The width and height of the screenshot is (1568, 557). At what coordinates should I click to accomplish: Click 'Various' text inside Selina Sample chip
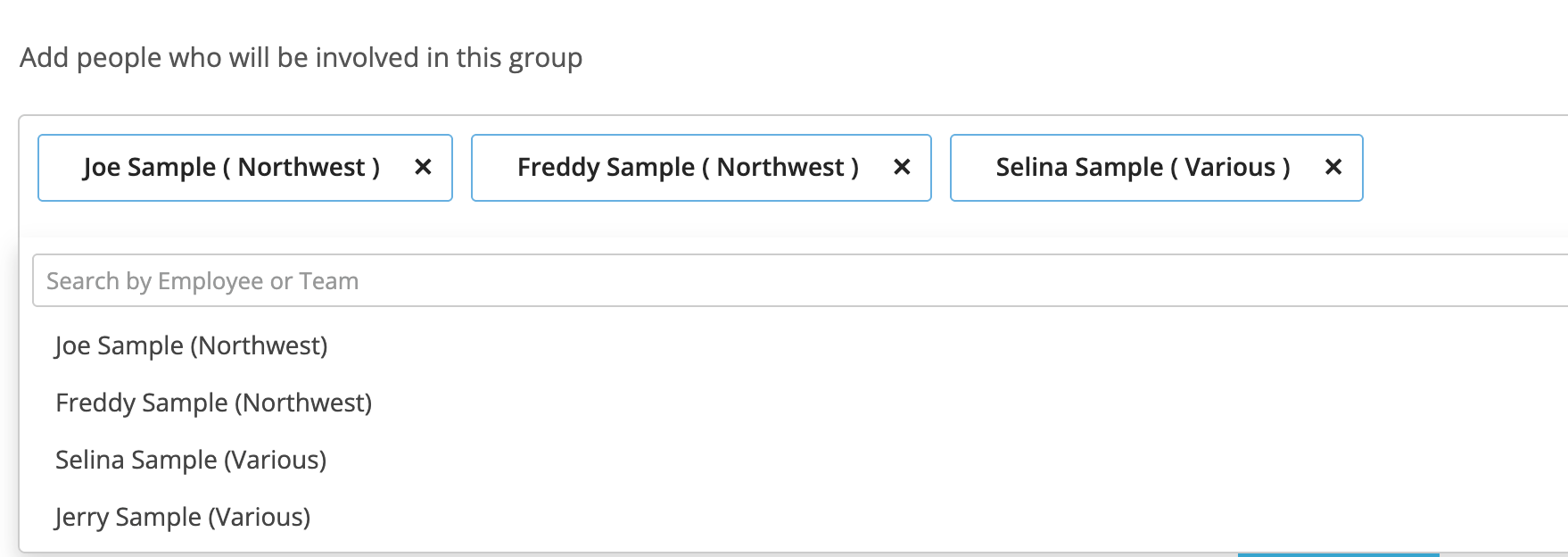1230,167
